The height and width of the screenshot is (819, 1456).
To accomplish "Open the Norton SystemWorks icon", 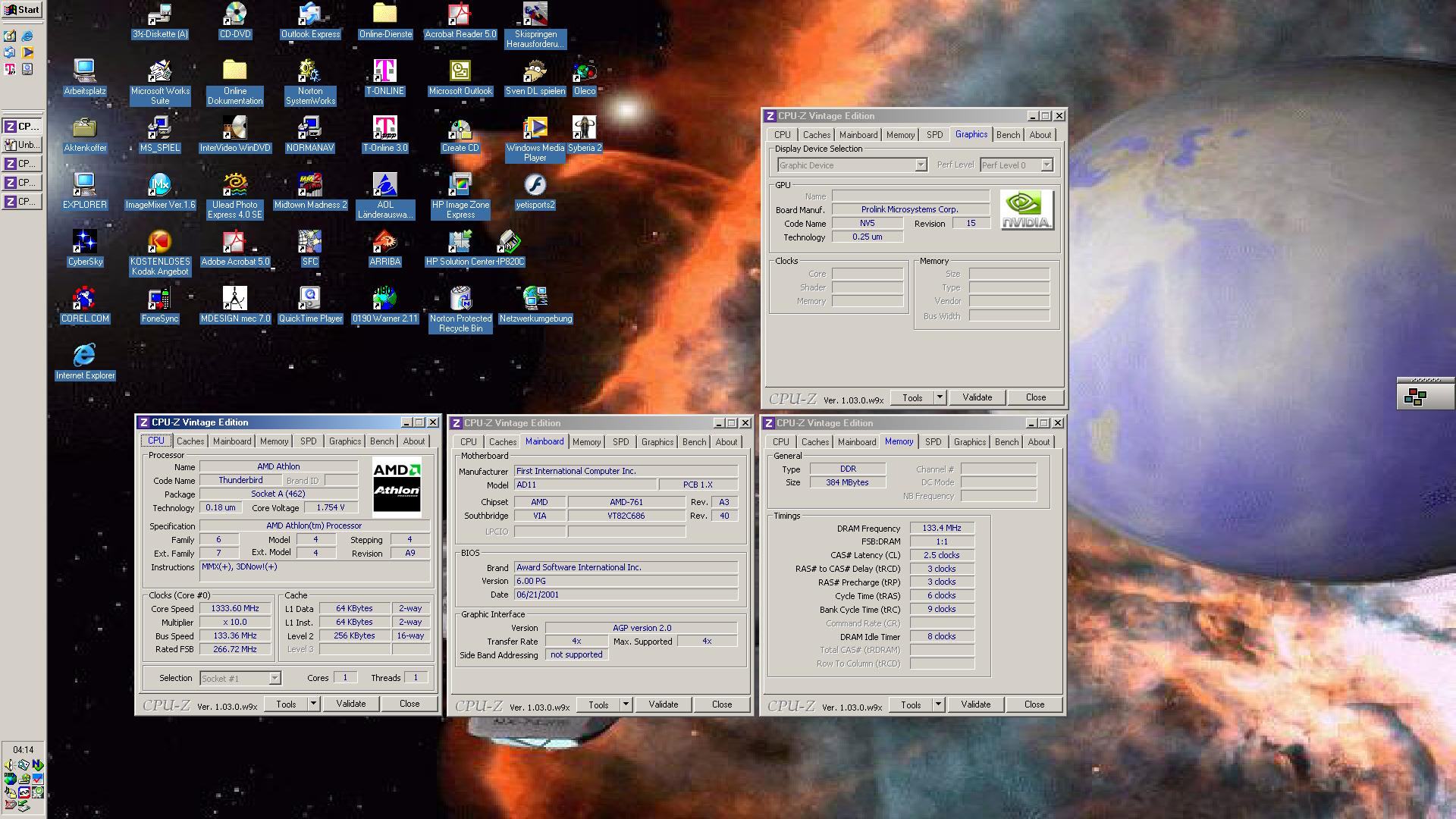I will point(309,72).
